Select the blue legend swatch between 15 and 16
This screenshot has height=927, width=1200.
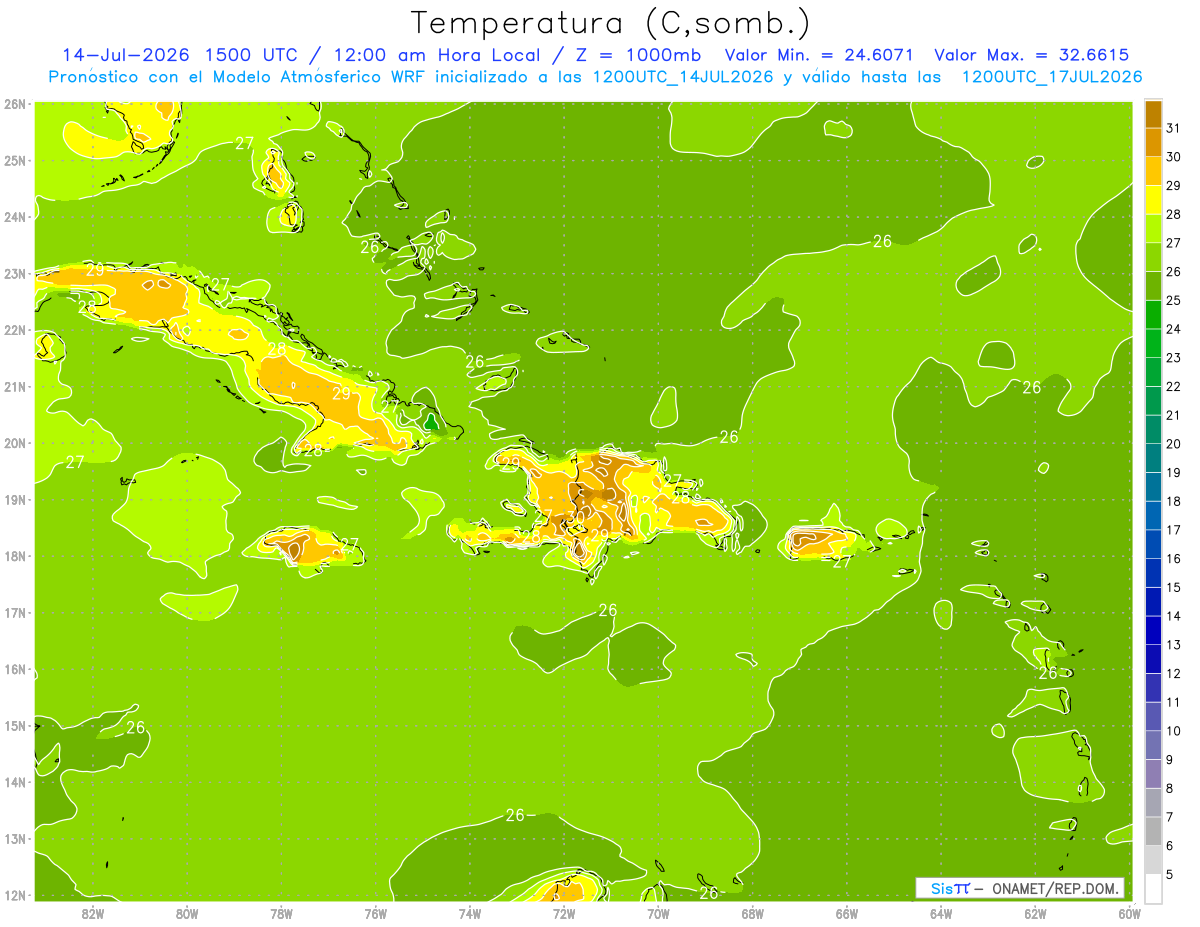tap(1153, 573)
